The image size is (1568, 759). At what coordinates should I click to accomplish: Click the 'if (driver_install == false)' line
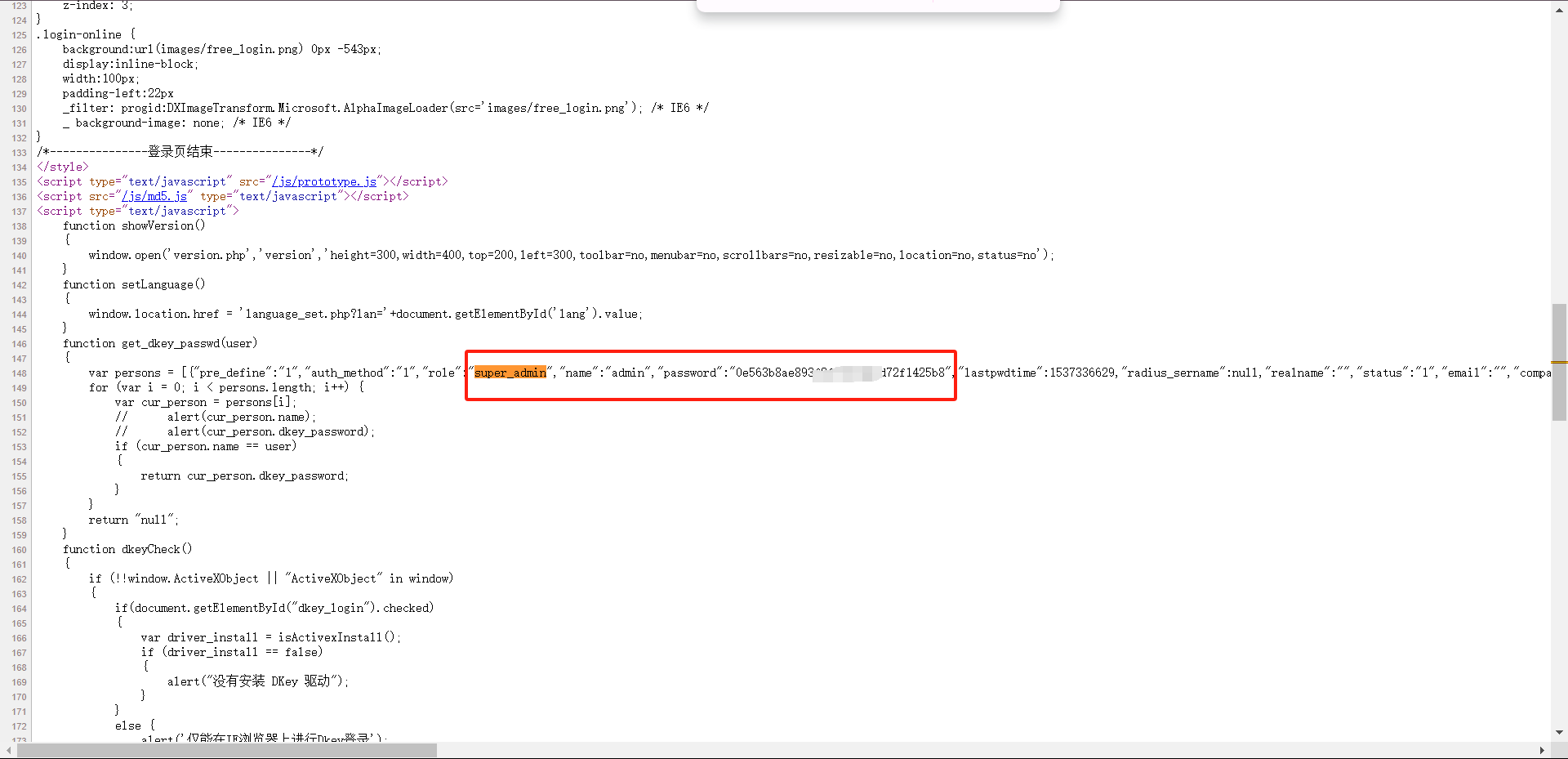point(232,652)
